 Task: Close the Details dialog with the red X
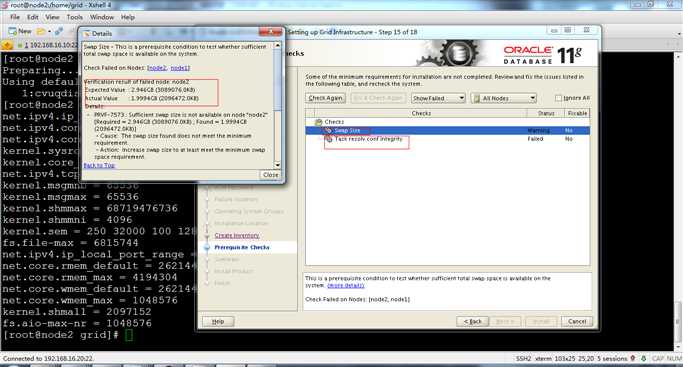270,32
